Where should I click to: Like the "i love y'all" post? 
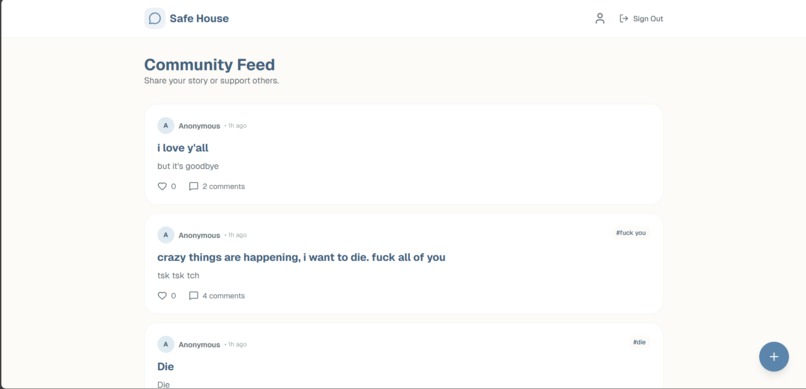pyautogui.click(x=162, y=187)
